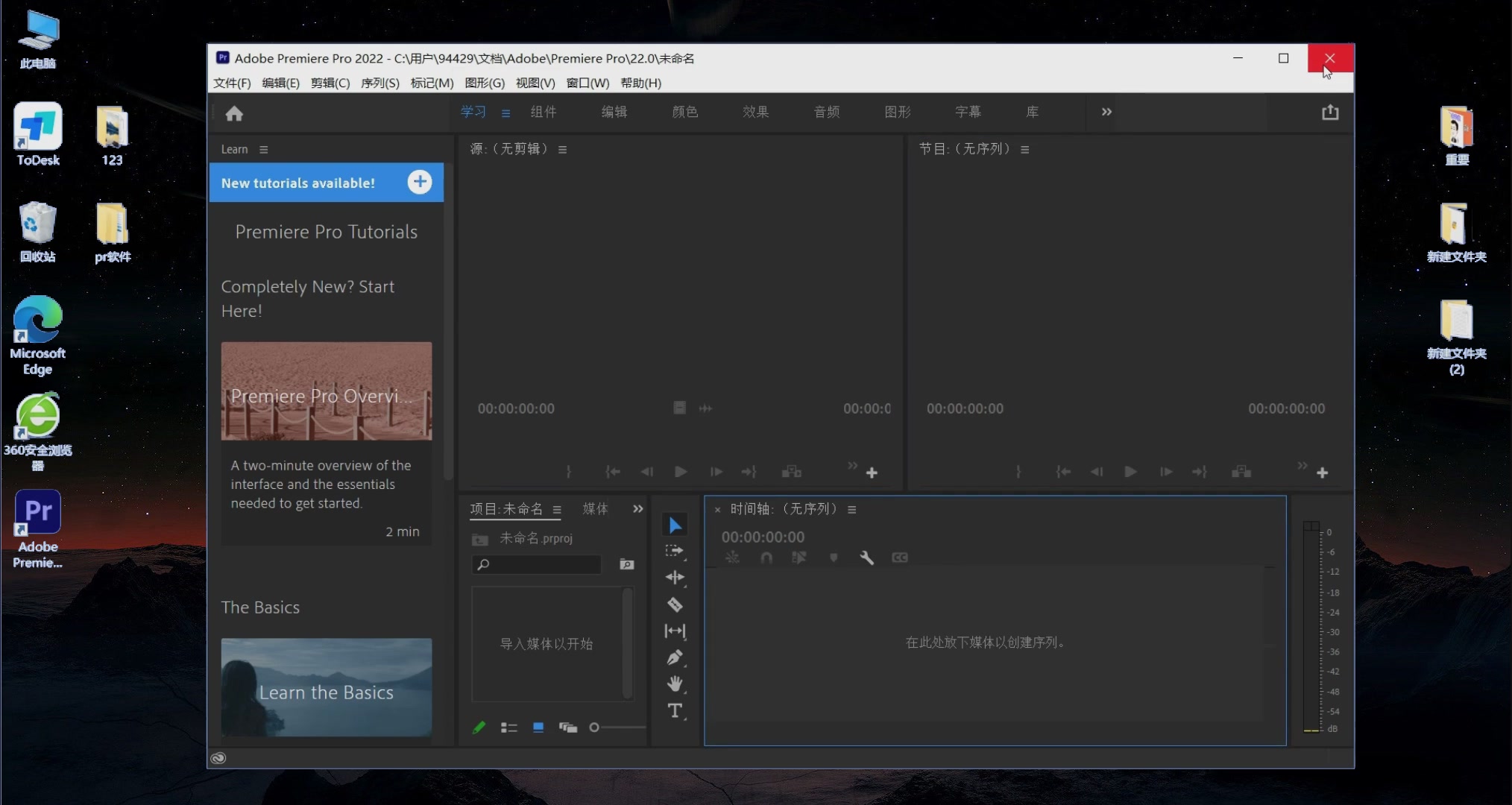Click New tutorials available! banner
The width and height of the screenshot is (1512, 805).
pyautogui.click(x=326, y=183)
